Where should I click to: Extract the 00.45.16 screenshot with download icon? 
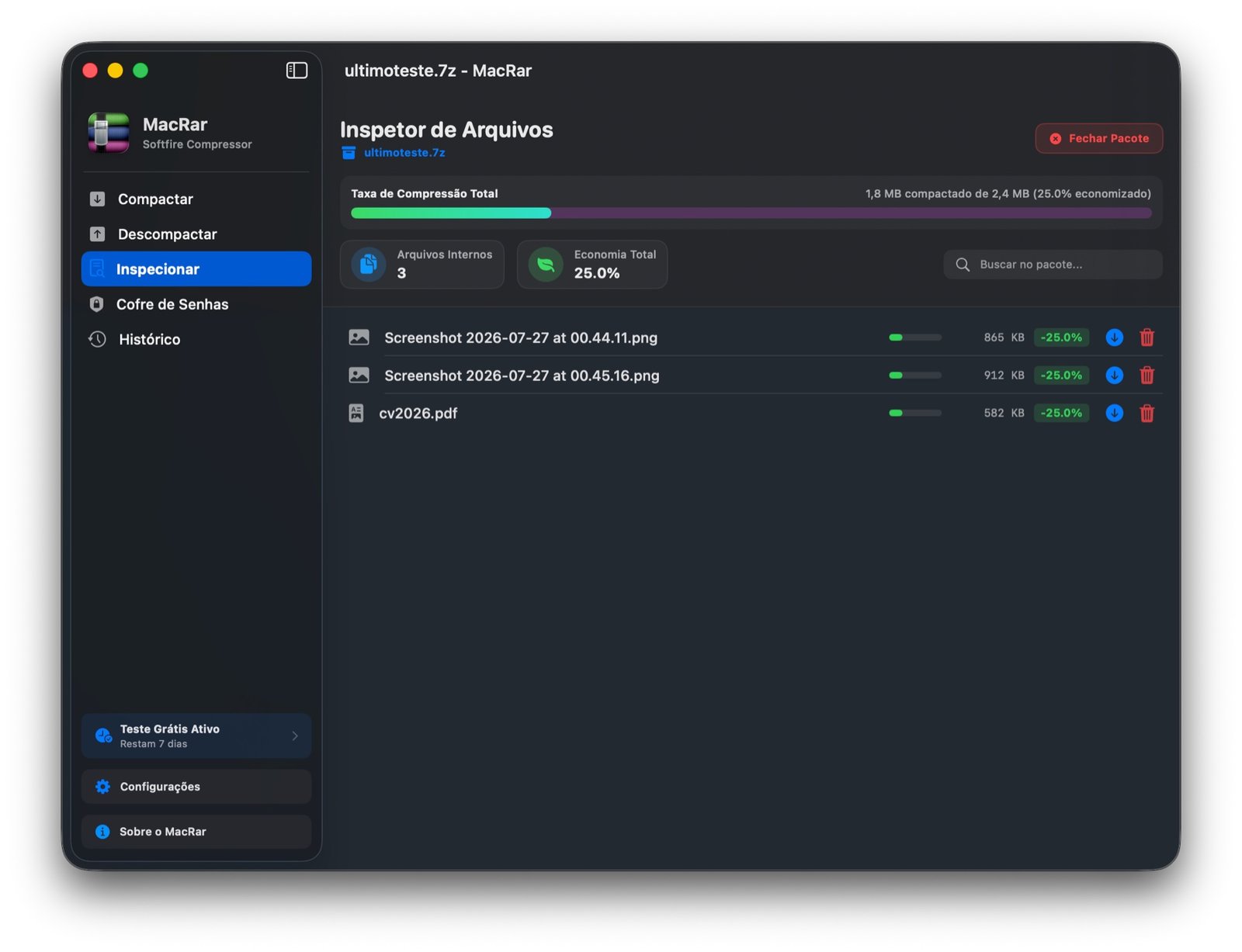1114,376
